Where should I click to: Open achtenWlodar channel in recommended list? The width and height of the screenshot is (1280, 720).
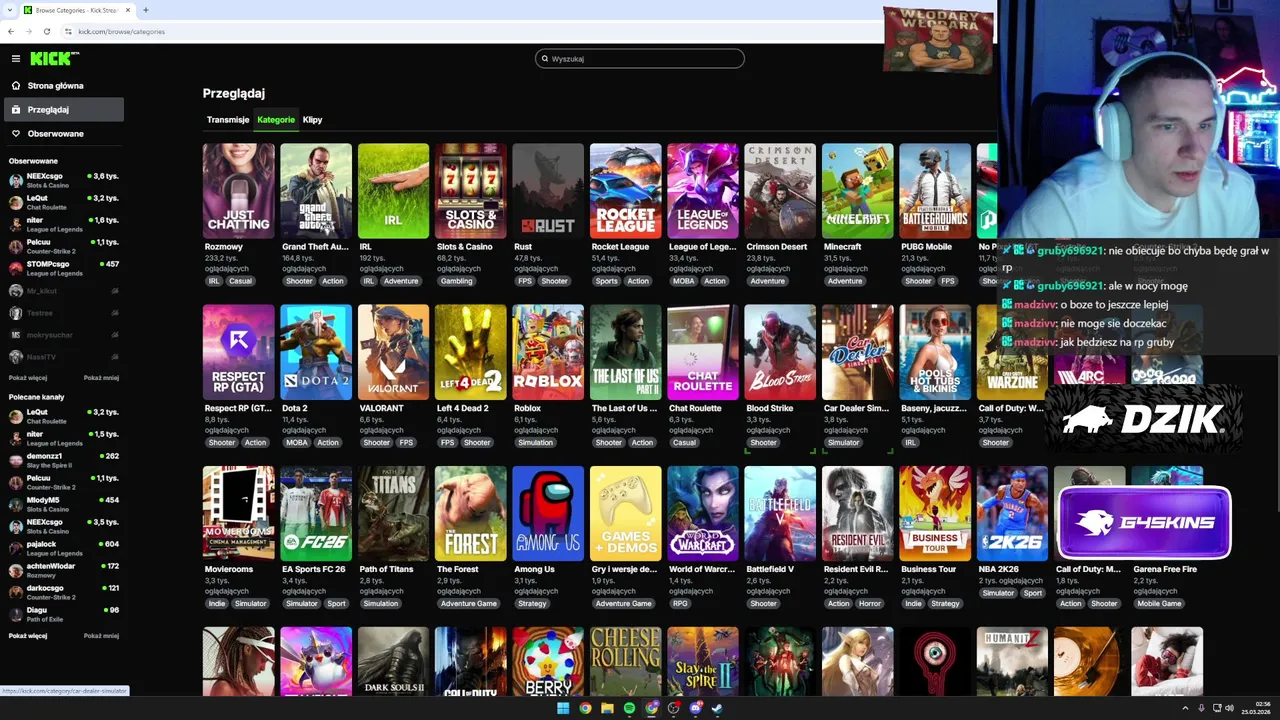pos(63,569)
